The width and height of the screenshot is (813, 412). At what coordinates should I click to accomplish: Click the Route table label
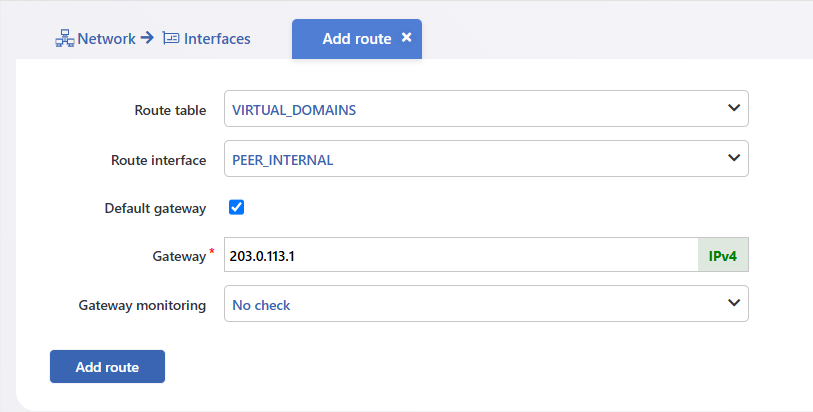click(x=170, y=110)
